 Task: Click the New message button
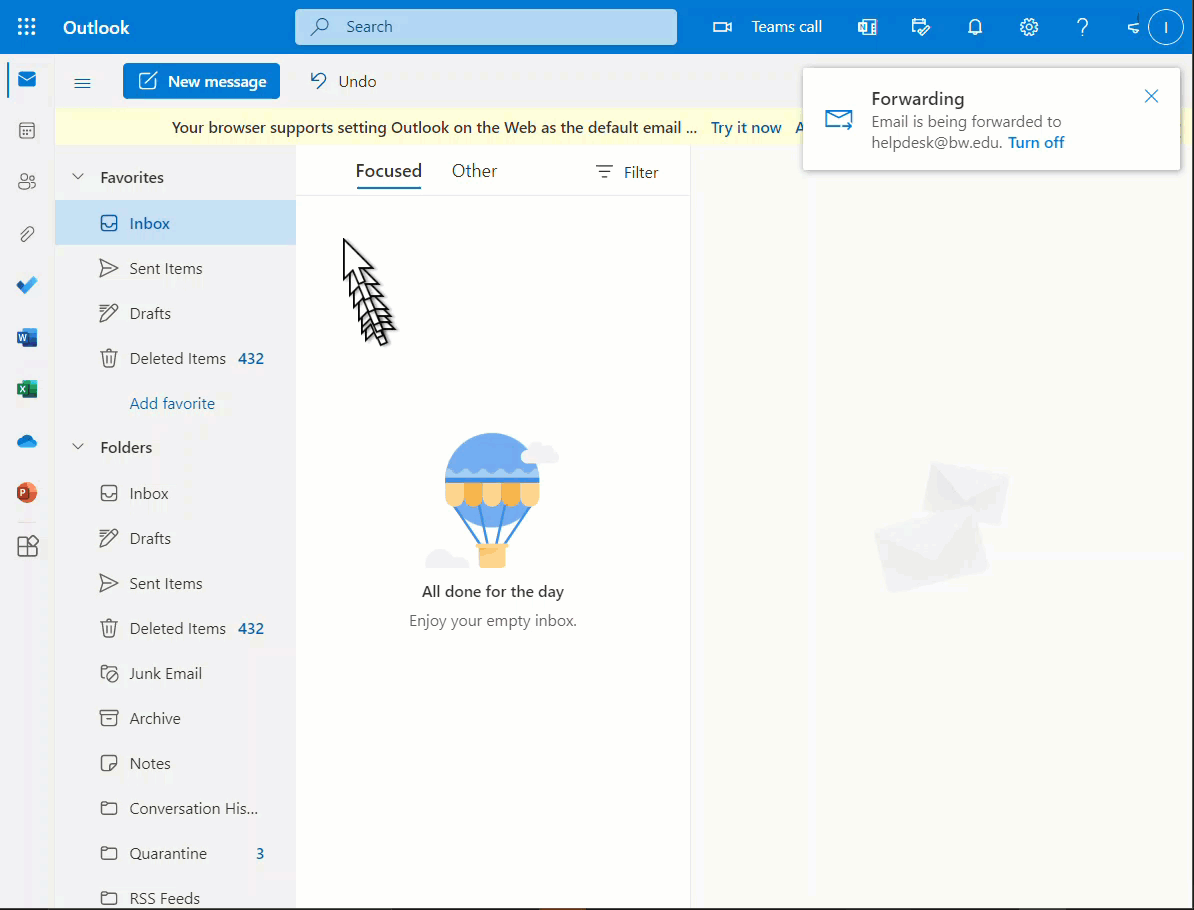202,81
